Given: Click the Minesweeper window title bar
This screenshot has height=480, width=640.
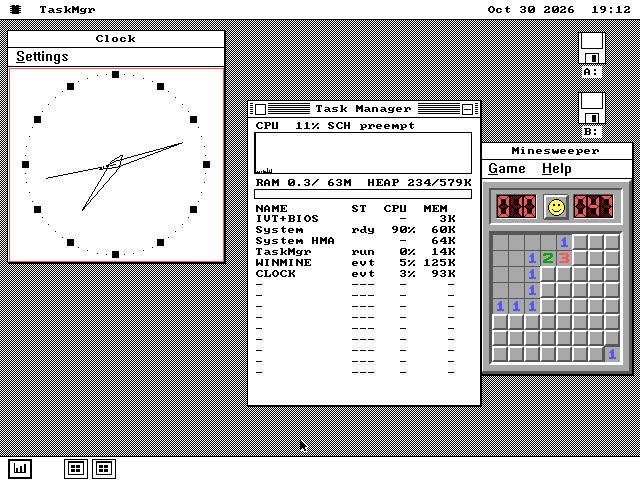Looking at the screenshot, I should (x=557, y=151).
